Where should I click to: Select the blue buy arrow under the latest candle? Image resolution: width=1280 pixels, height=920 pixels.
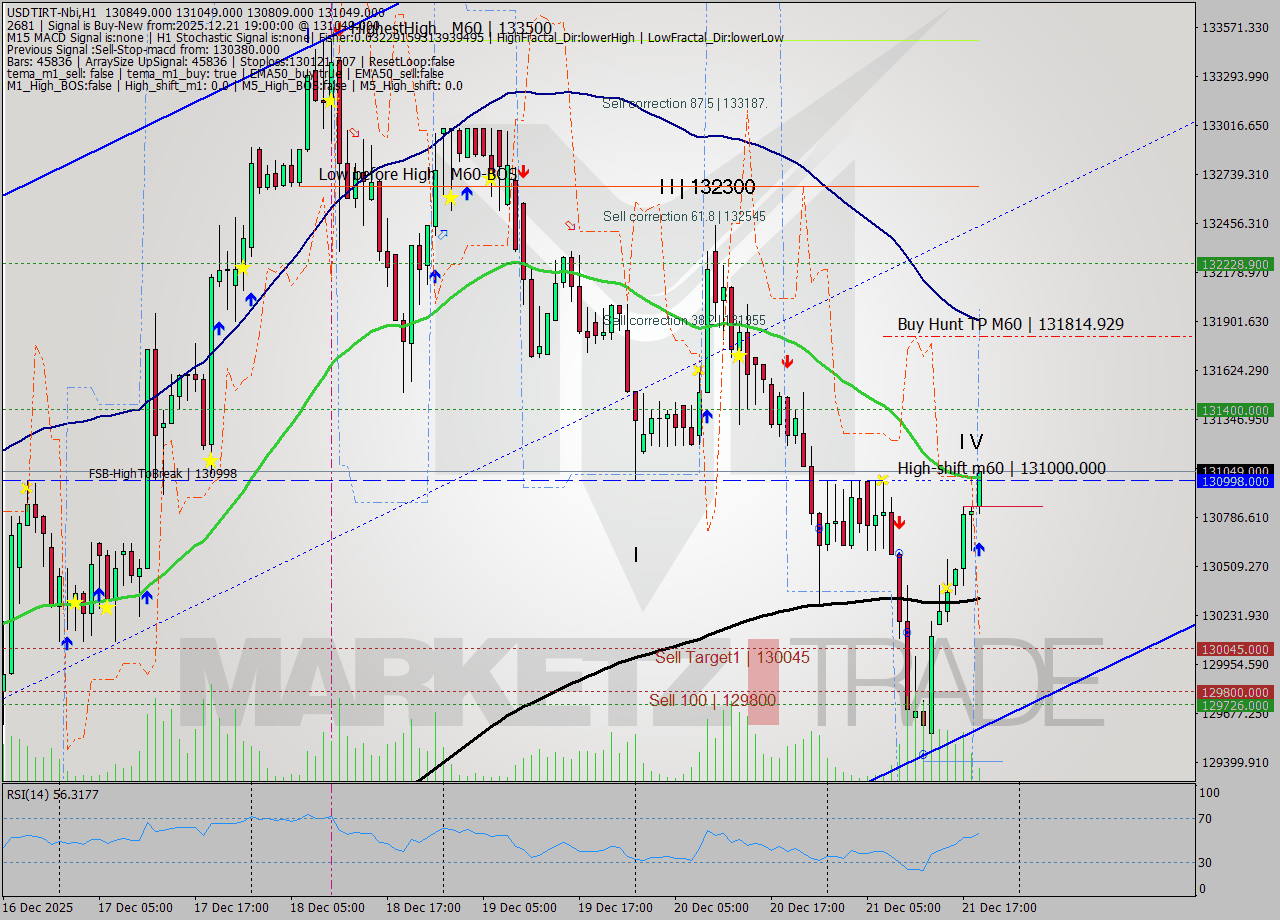click(978, 547)
